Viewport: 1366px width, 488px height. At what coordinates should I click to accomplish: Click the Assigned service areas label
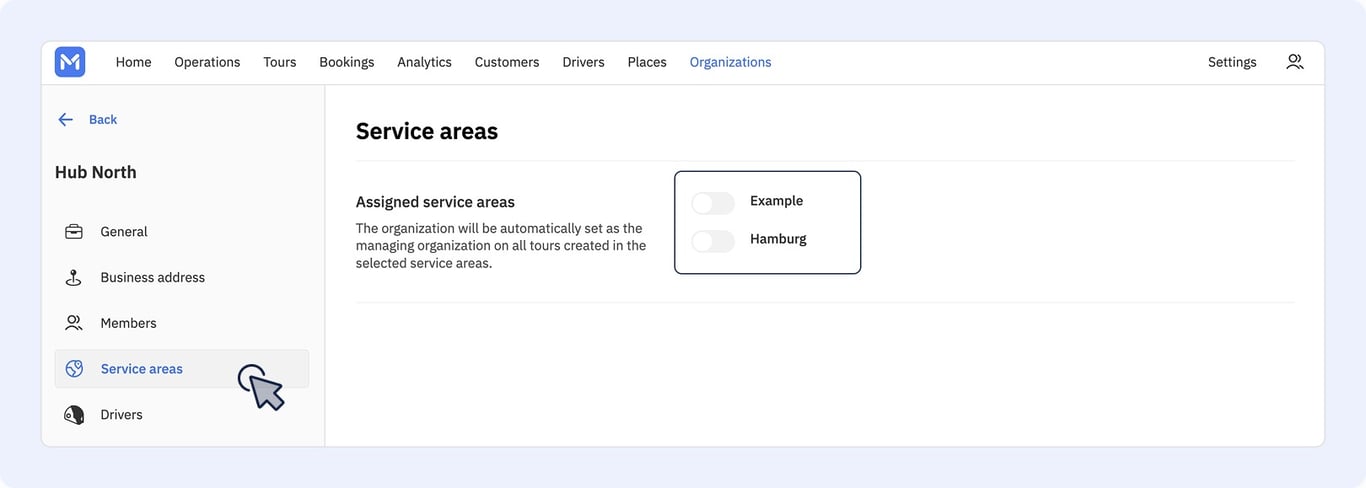(x=435, y=202)
